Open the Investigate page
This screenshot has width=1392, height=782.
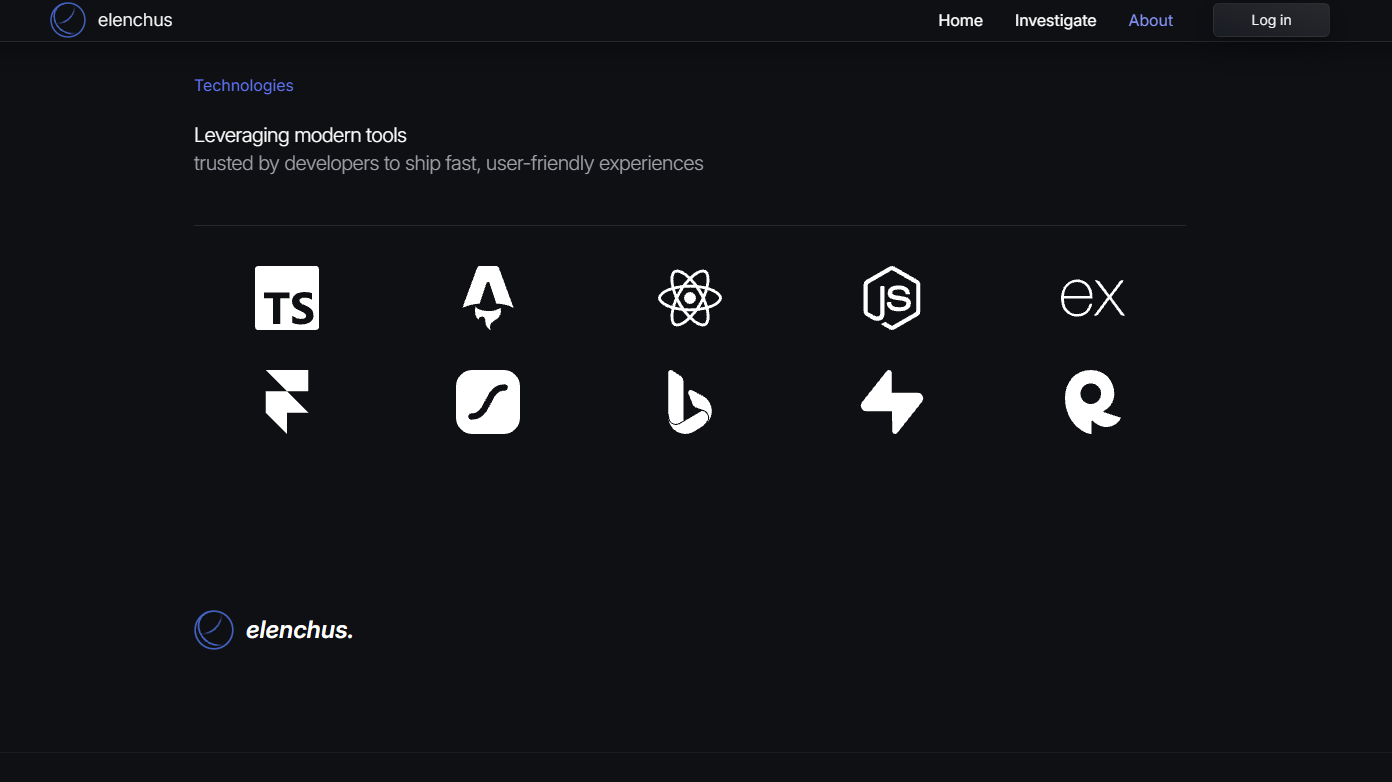tap(1055, 20)
